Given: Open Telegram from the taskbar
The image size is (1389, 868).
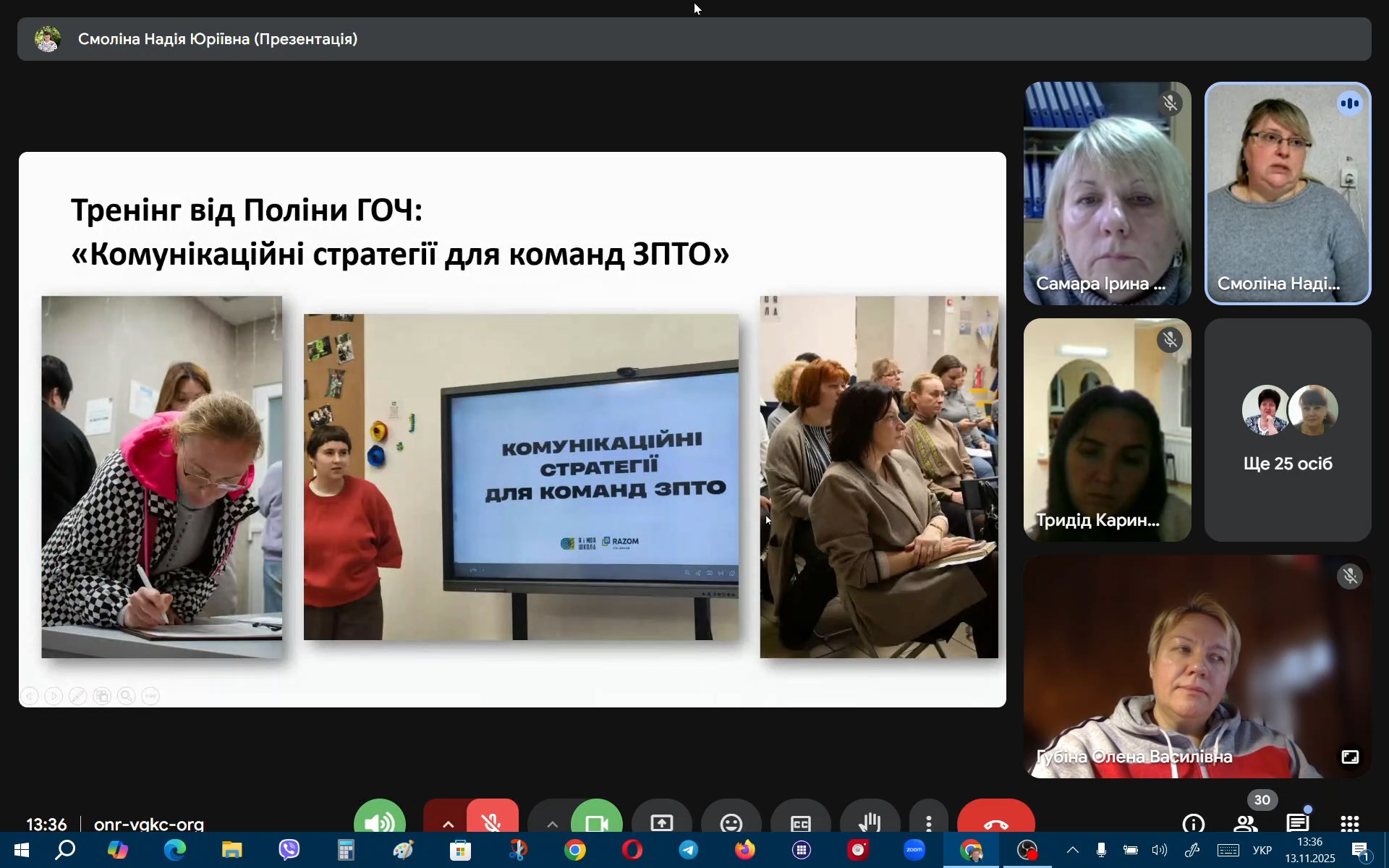Looking at the screenshot, I should point(688,850).
